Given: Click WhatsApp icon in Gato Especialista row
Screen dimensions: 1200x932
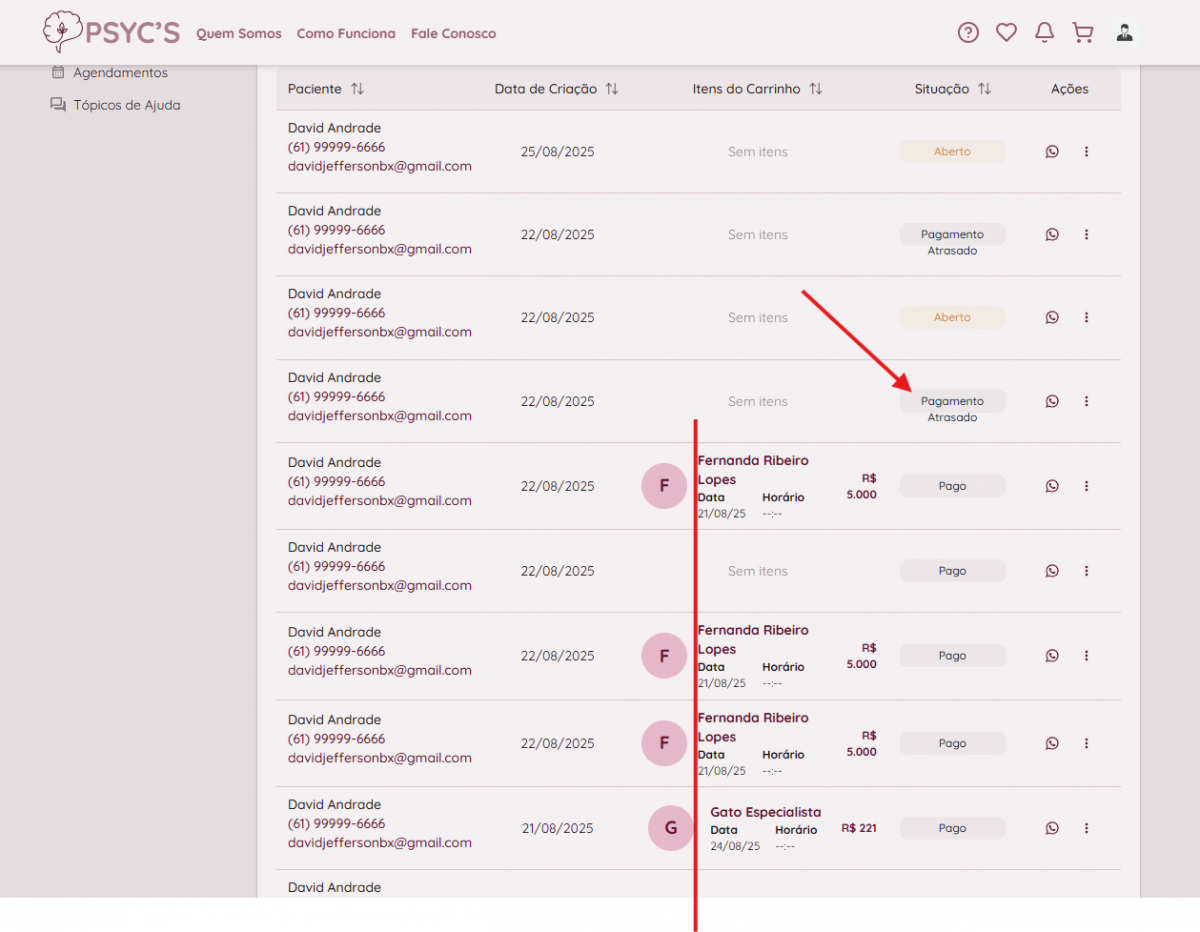Looking at the screenshot, I should point(1052,828).
